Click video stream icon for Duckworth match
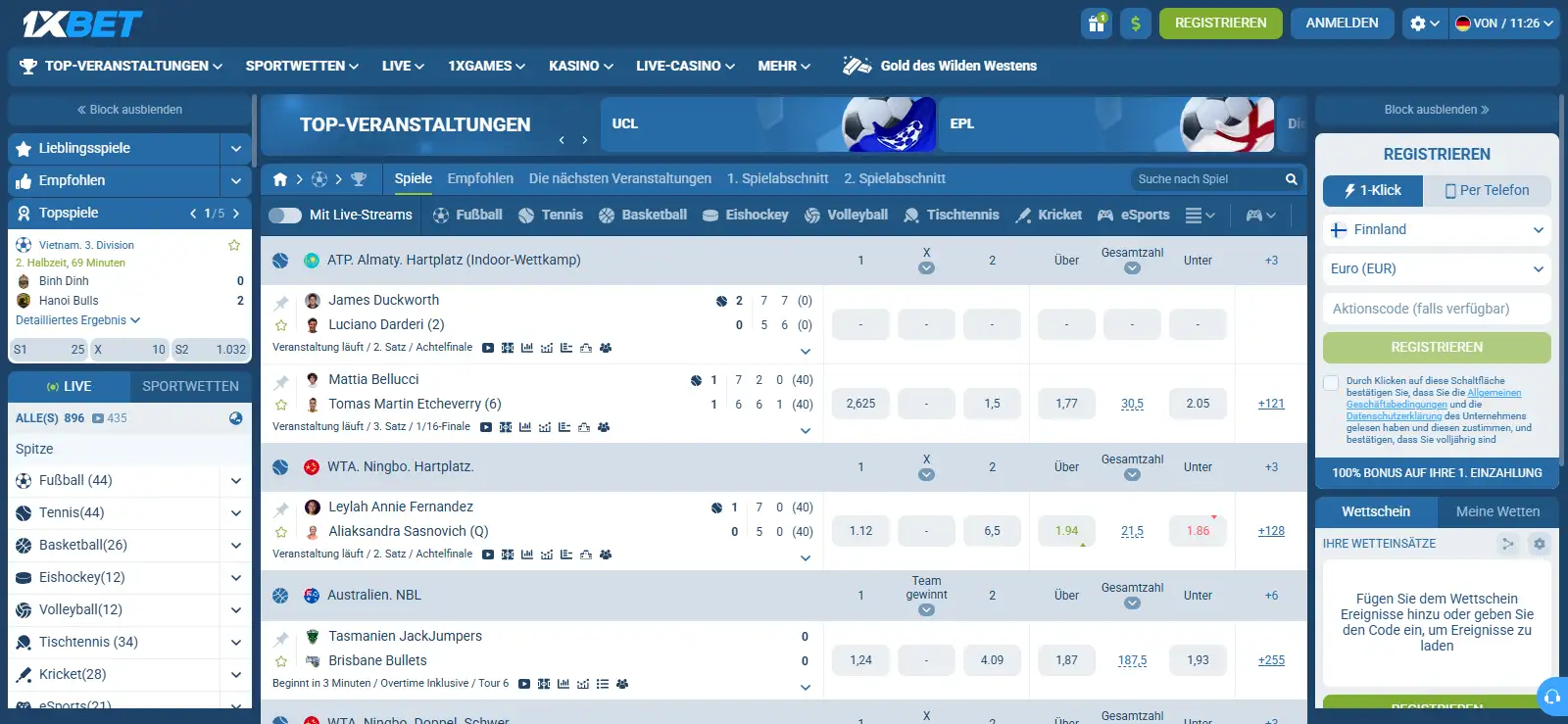The height and width of the screenshot is (724, 1568). click(488, 348)
